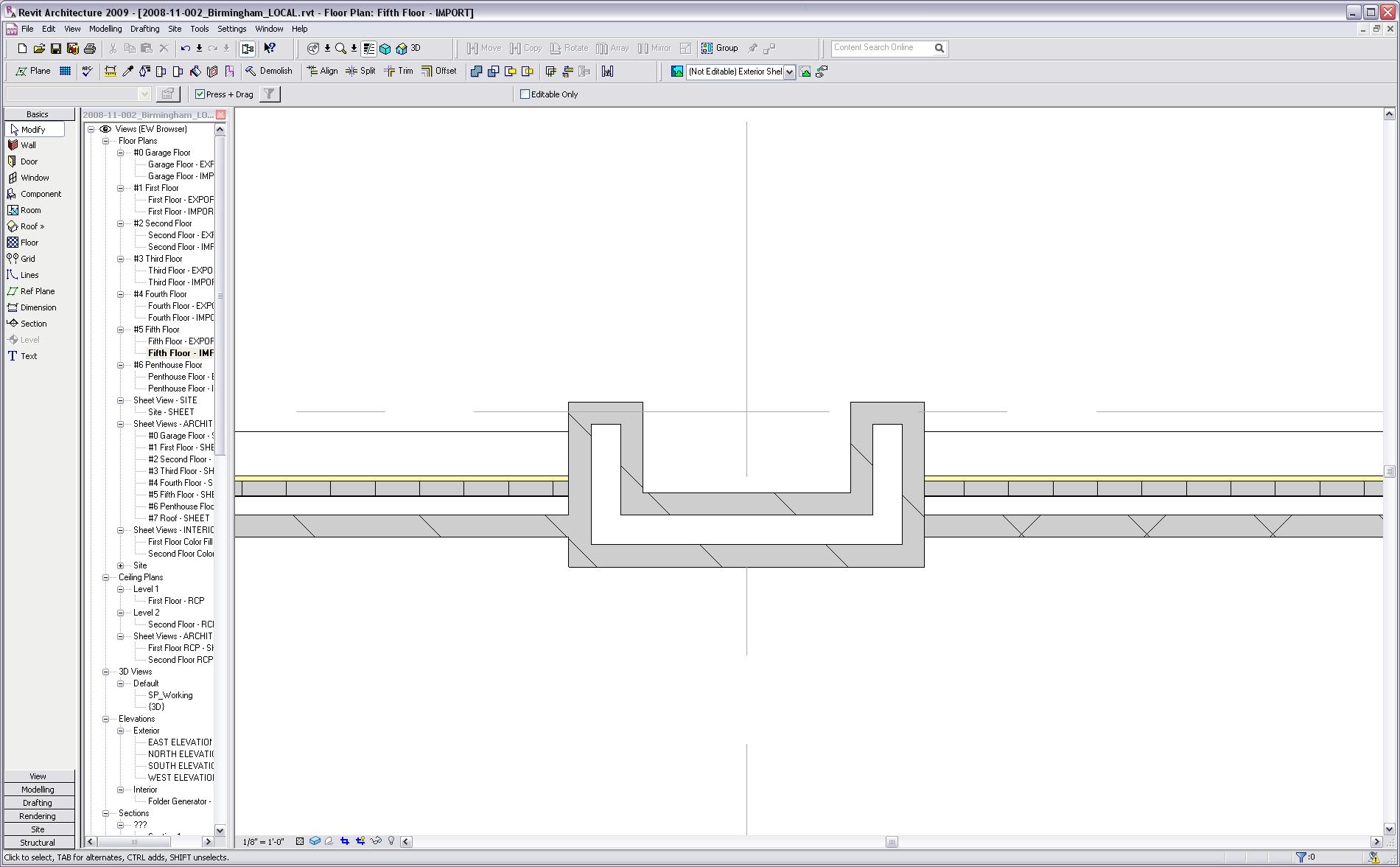Select the Align tool
The image size is (1400, 867).
pos(322,71)
